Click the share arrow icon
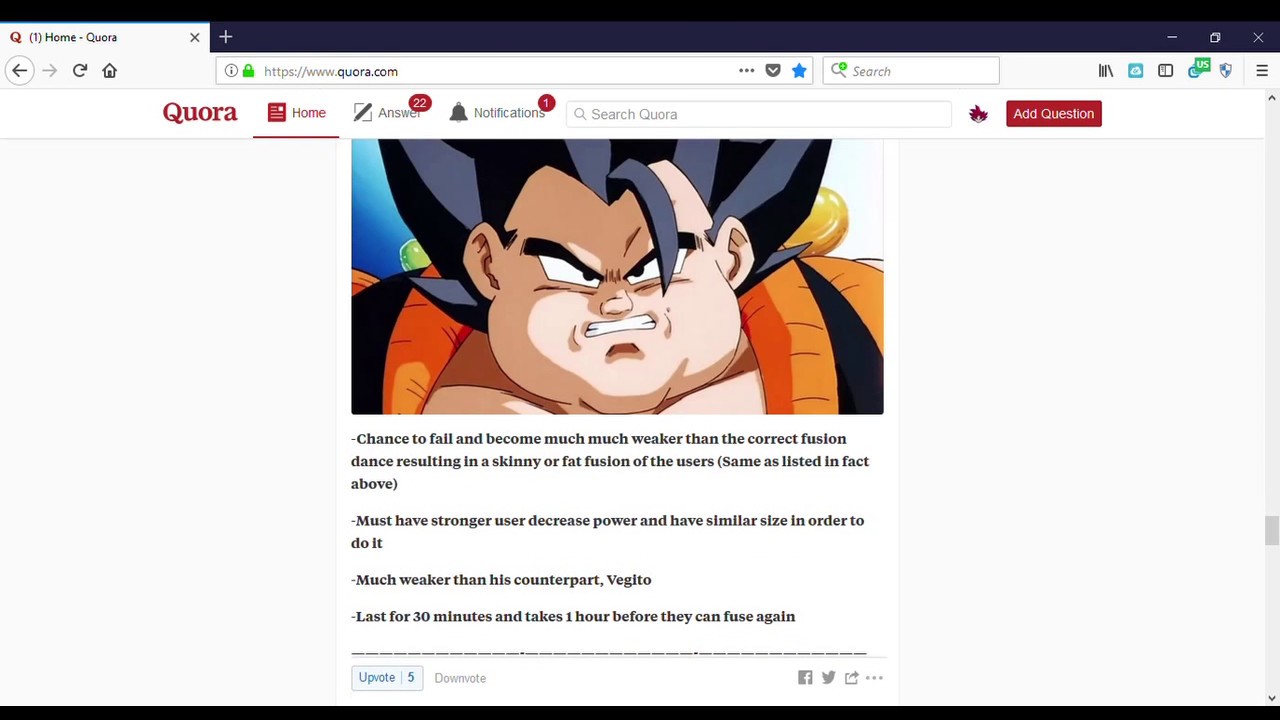This screenshot has width=1280, height=720. coord(851,677)
